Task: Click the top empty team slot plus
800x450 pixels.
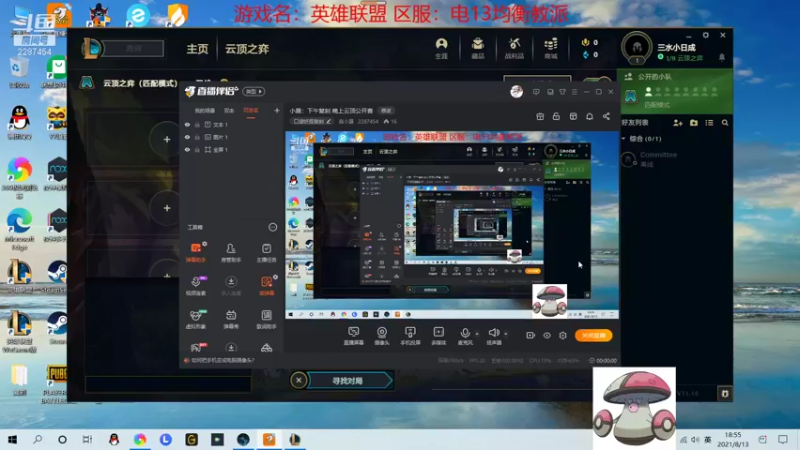Action: [167, 139]
